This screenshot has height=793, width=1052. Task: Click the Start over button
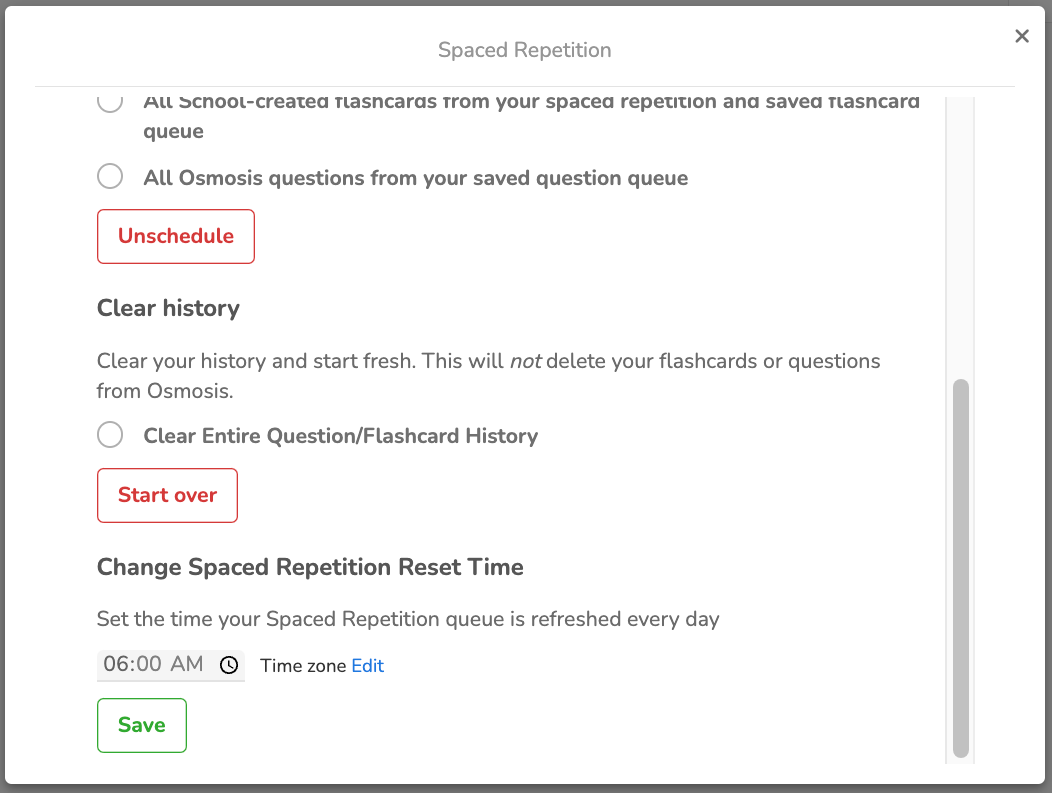167,495
